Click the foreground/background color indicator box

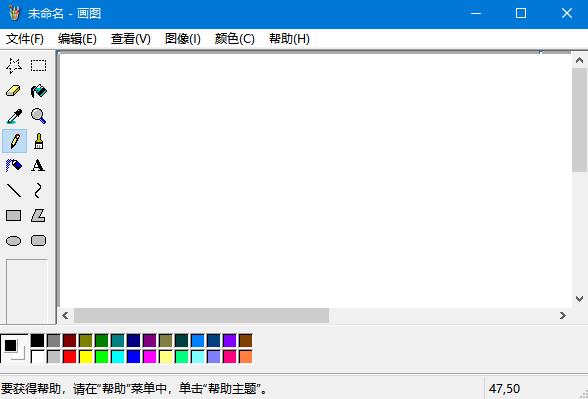14,349
